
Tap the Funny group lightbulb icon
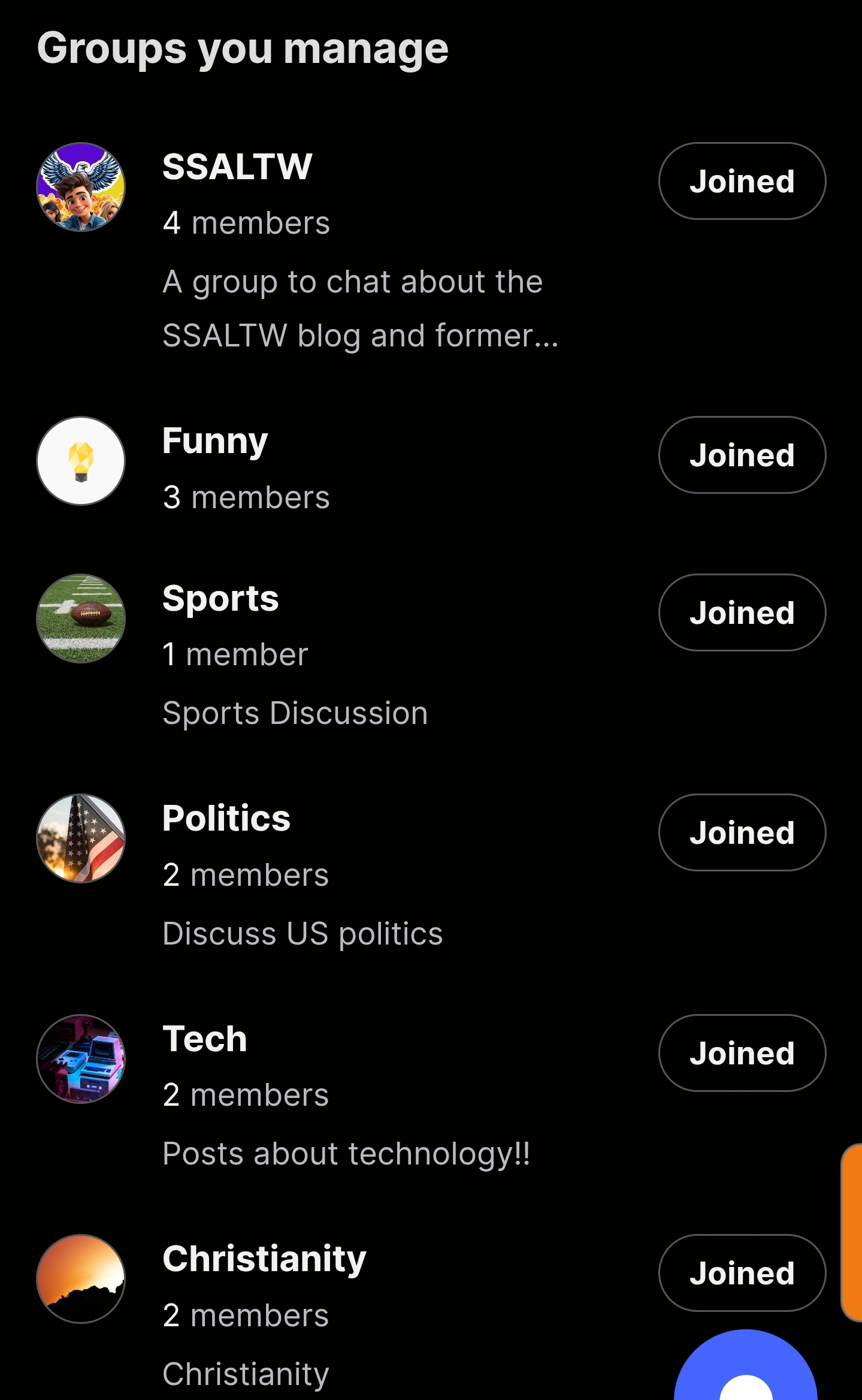(81, 461)
